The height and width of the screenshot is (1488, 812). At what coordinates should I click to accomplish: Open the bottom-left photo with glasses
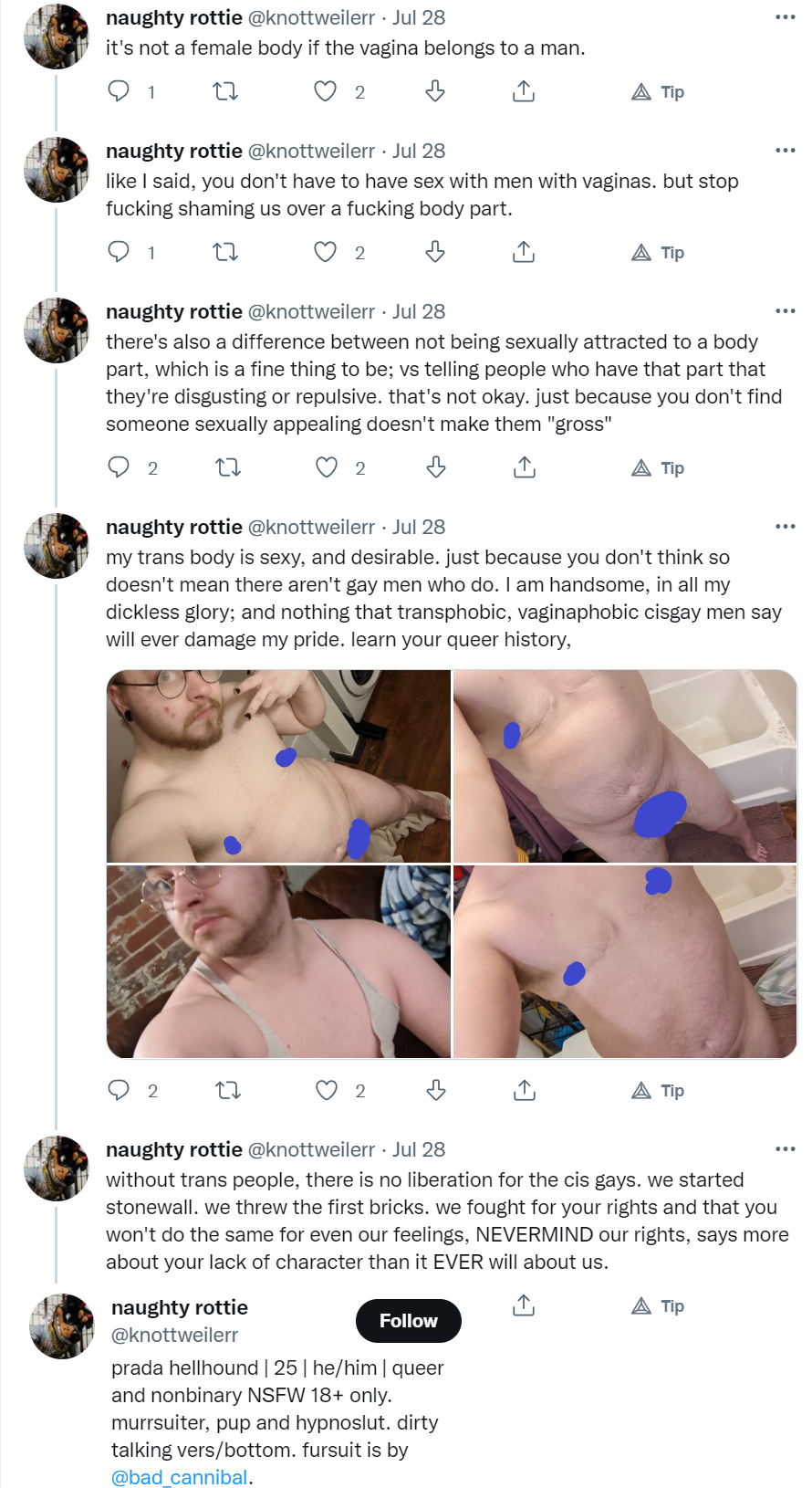pos(279,962)
